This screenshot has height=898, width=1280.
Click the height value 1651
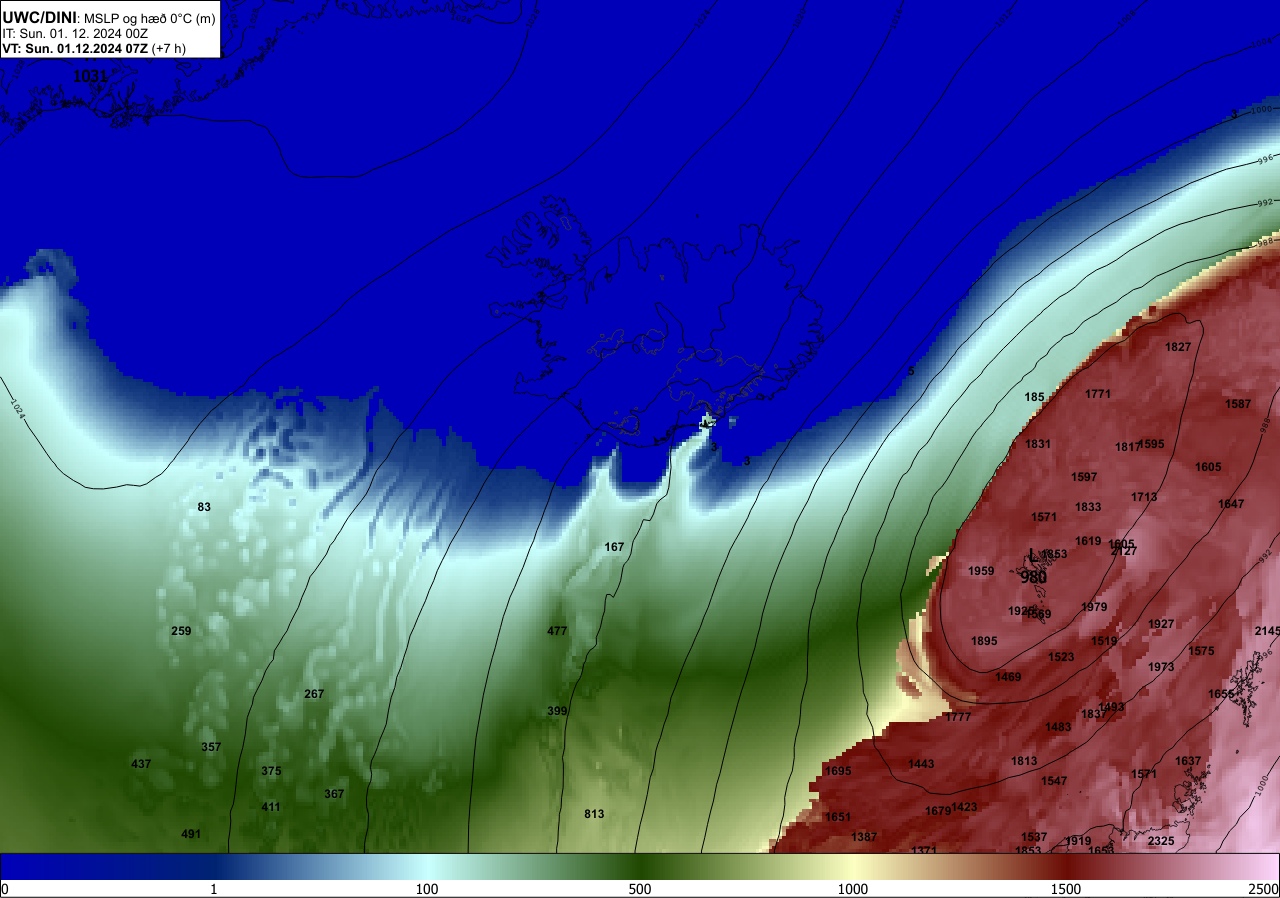pyautogui.click(x=838, y=817)
